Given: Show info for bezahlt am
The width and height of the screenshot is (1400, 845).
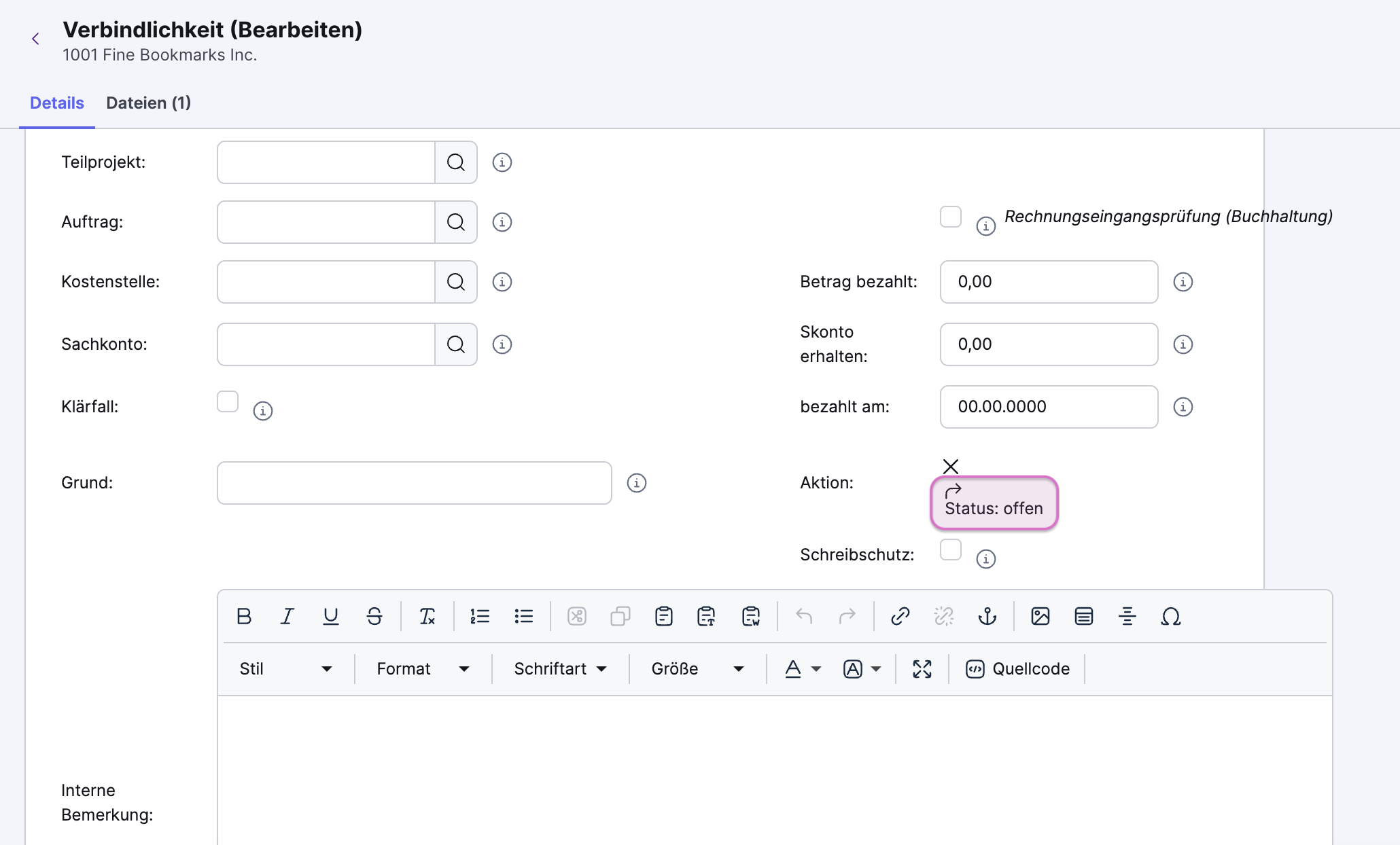Looking at the screenshot, I should click(1183, 407).
